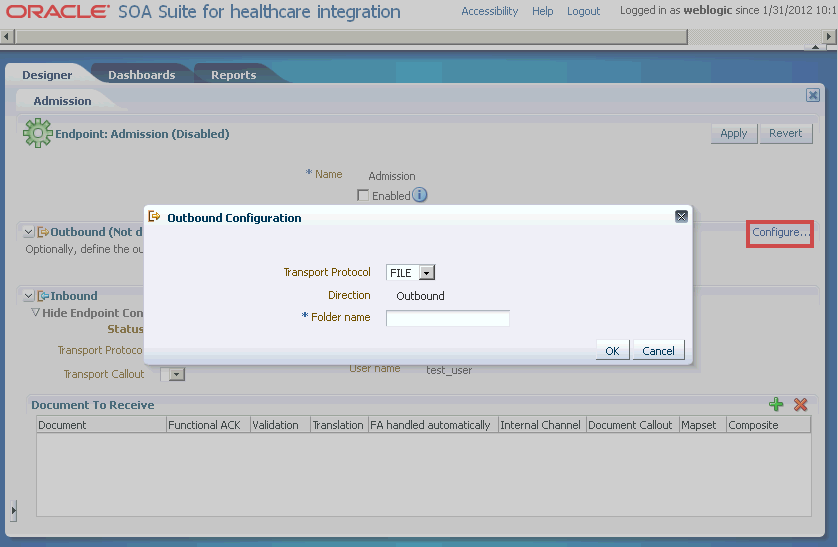The image size is (838, 547).
Task: Hide Endpoint Configuration disclosure triangle
Action: click(35, 312)
